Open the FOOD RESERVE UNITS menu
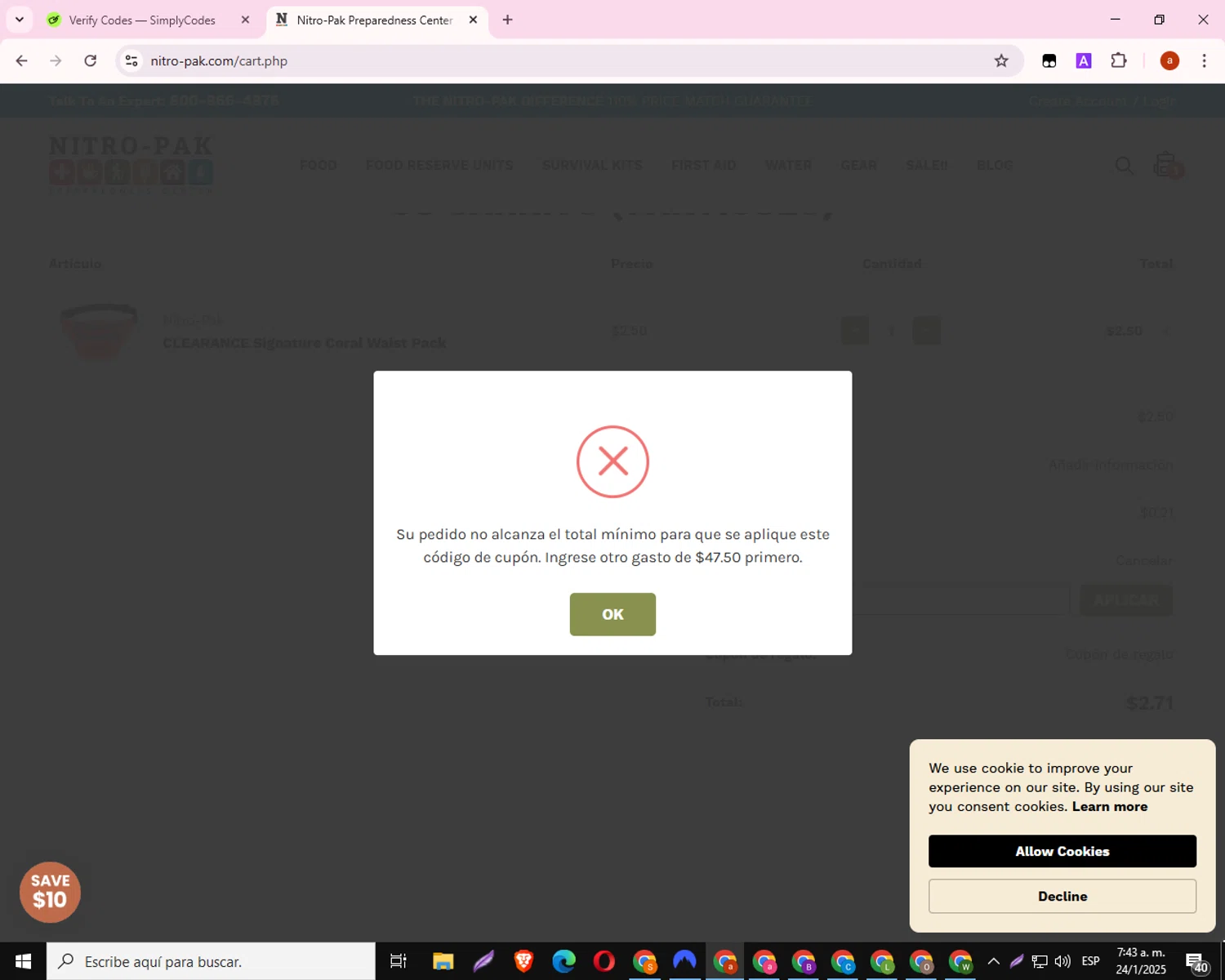 pos(439,165)
